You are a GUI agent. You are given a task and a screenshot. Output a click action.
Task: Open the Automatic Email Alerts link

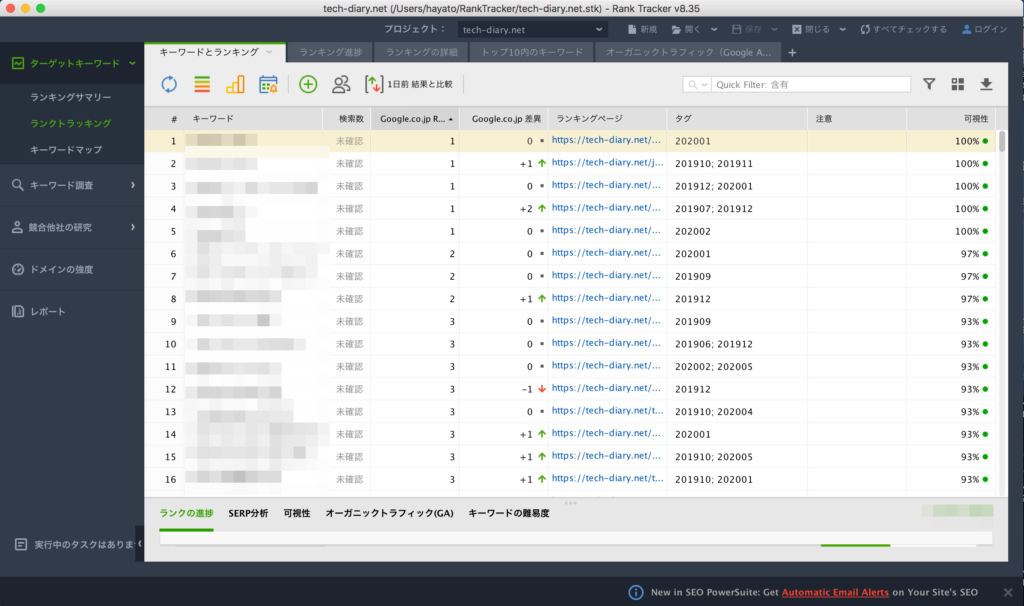pyautogui.click(x=835, y=592)
